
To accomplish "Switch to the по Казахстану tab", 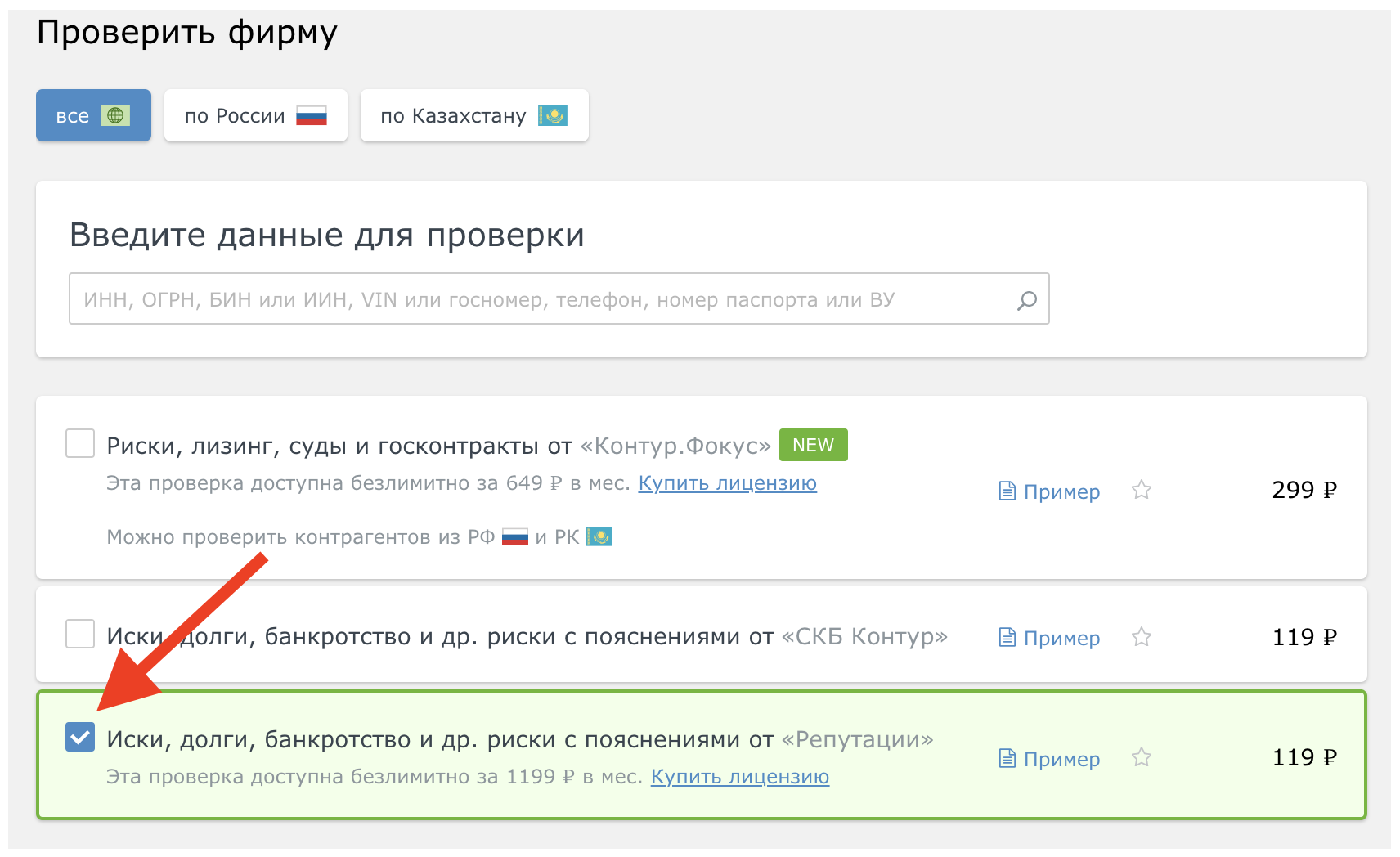I will click(x=474, y=115).
